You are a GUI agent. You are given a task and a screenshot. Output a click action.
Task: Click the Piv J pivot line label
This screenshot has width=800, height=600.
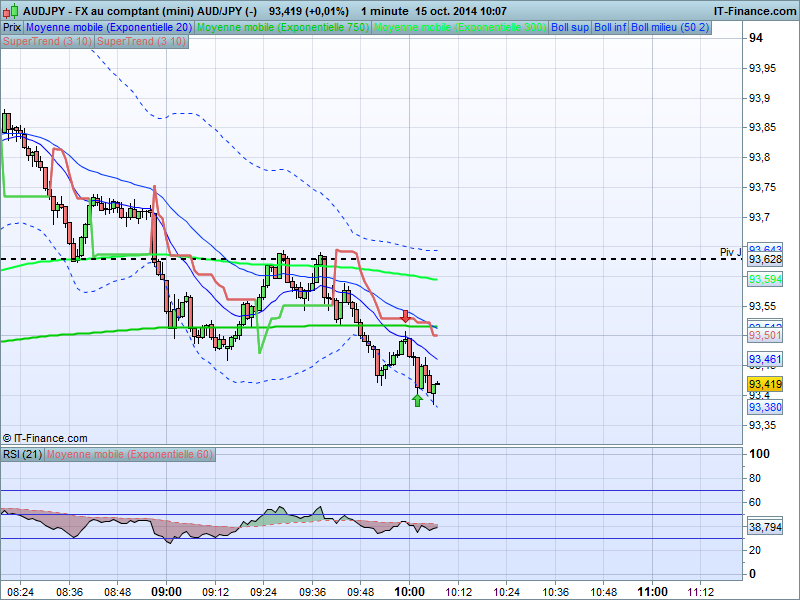click(x=730, y=252)
